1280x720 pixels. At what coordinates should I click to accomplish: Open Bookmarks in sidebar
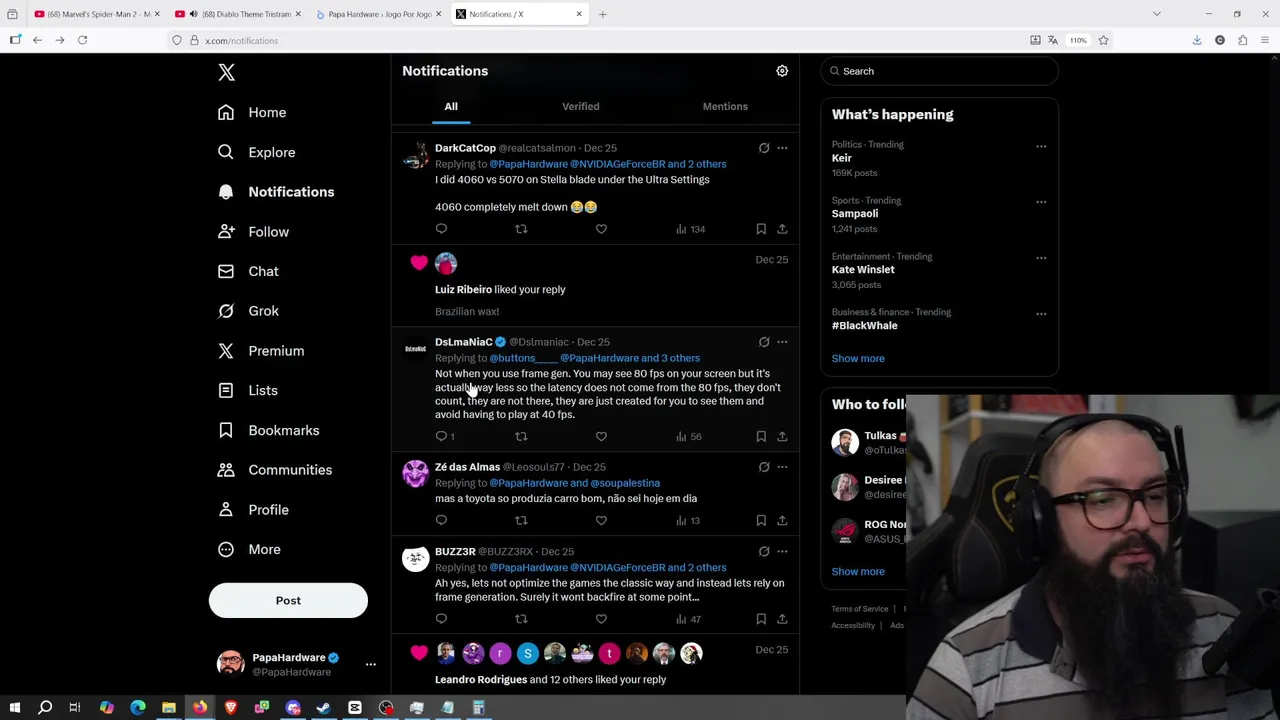pyautogui.click(x=270, y=430)
